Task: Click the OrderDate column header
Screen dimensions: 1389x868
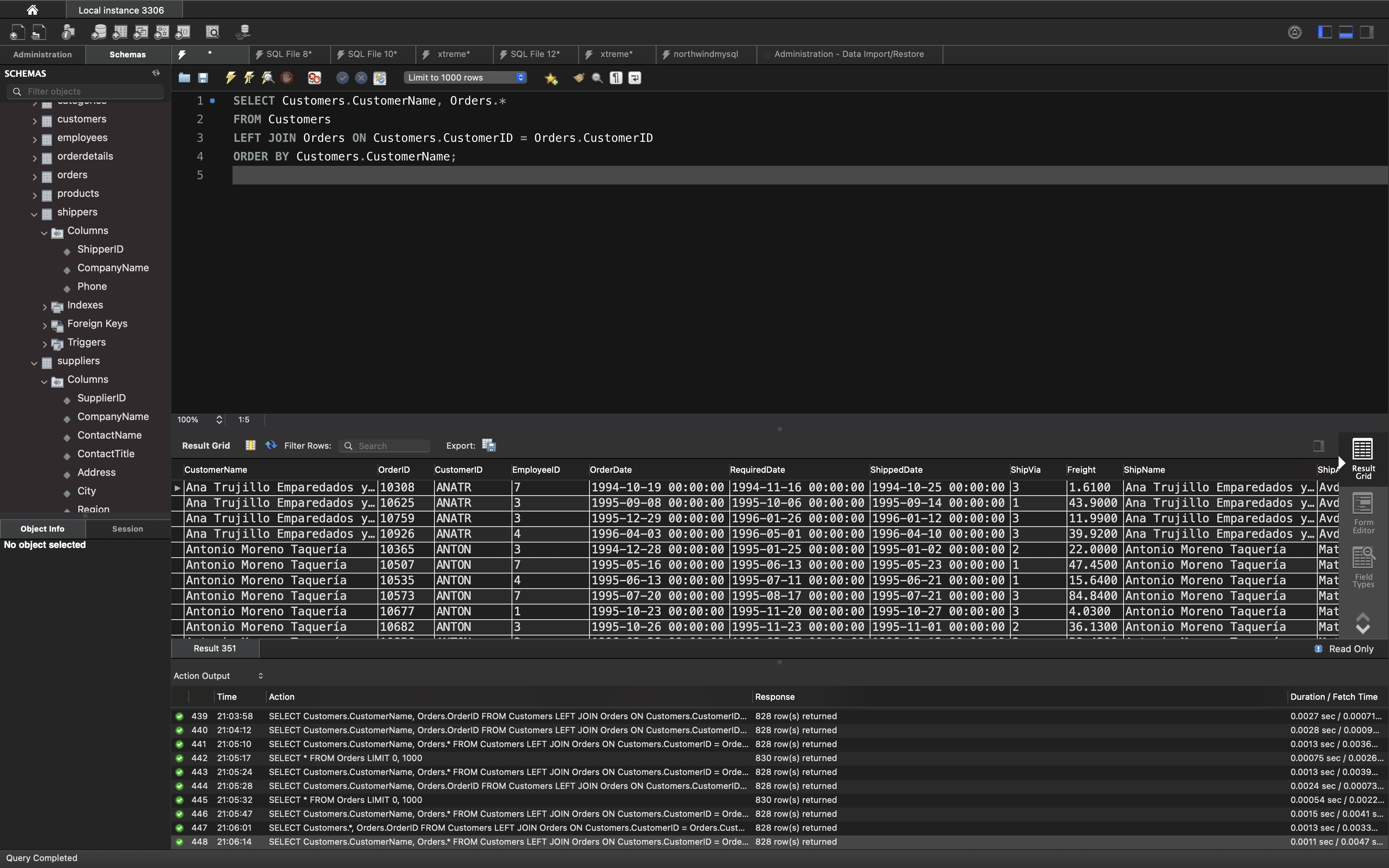Action: coord(611,470)
